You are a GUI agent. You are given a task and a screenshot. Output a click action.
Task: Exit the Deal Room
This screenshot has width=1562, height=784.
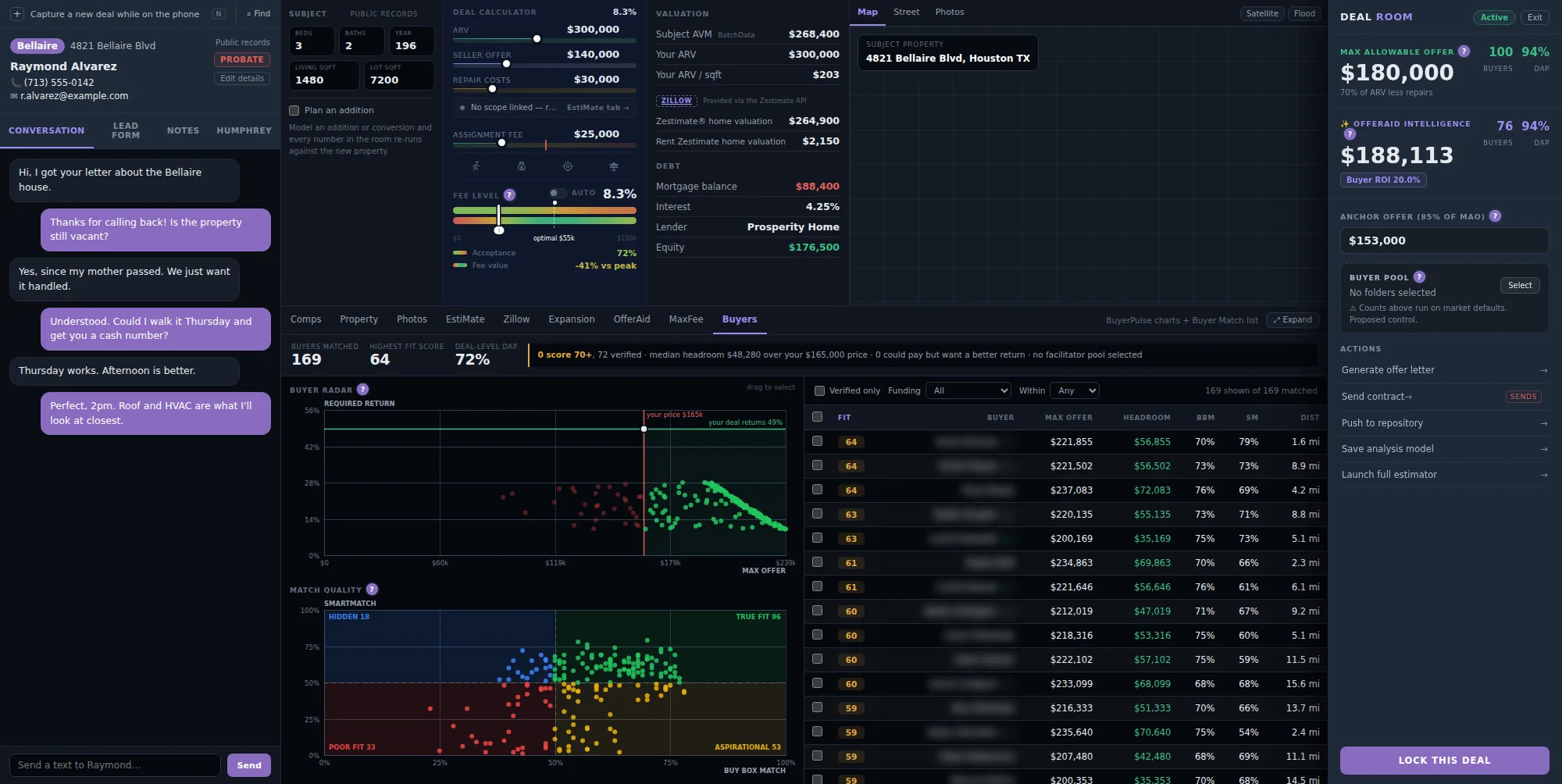tap(1534, 17)
